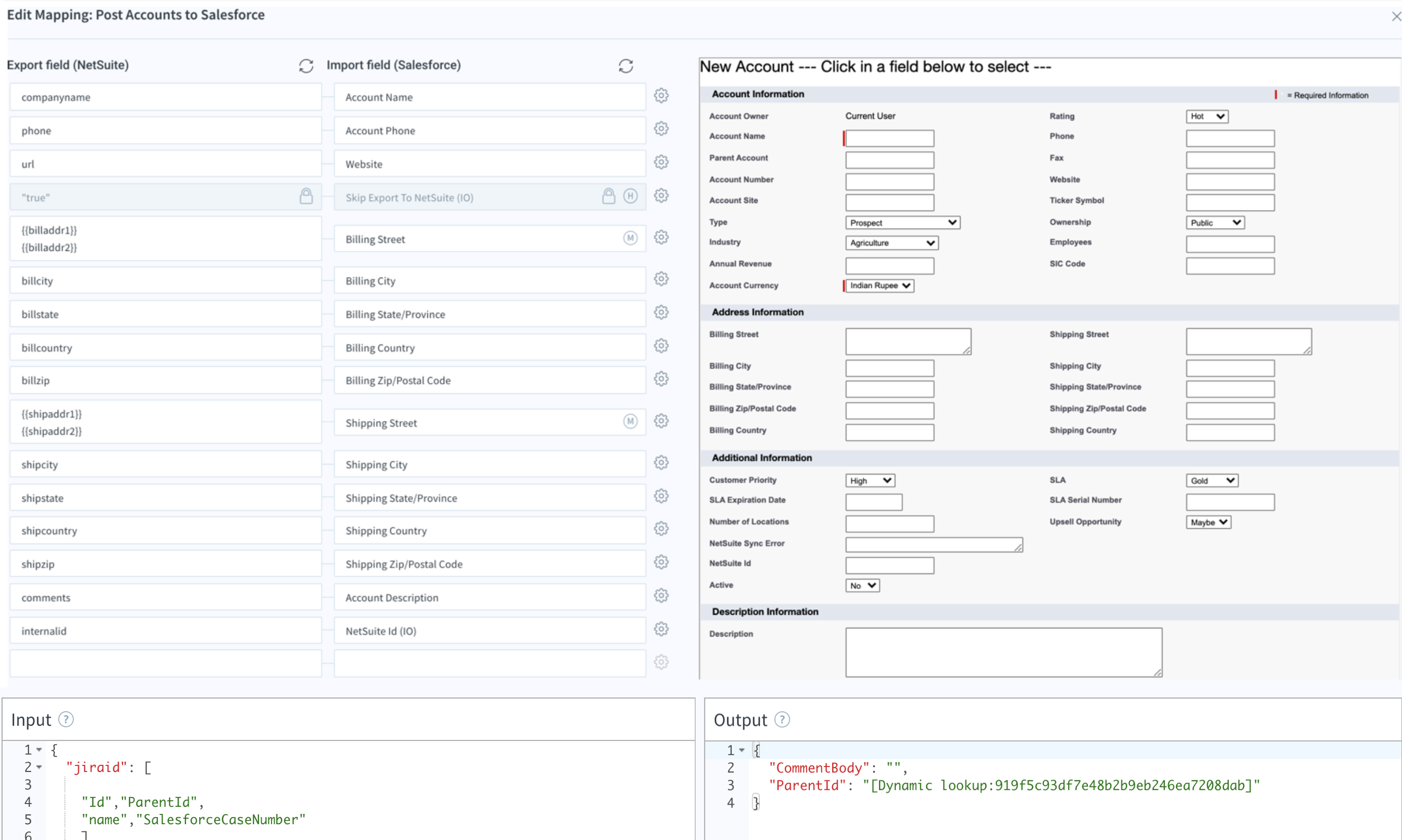Click the H hard-coded badge on Skip Export row

pyautogui.click(x=630, y=196)
